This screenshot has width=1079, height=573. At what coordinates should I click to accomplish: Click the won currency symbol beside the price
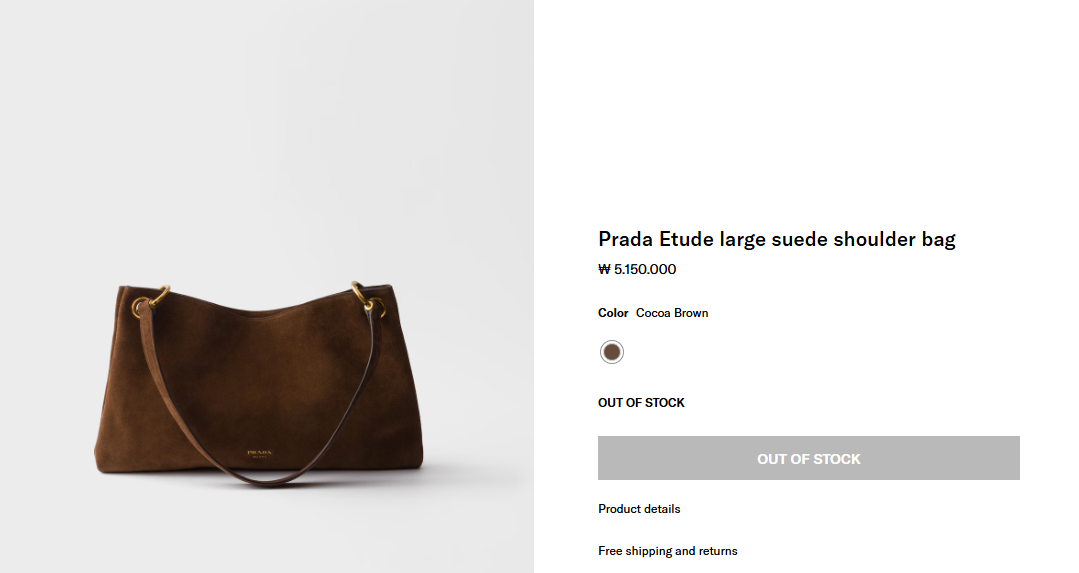[604, 269]
